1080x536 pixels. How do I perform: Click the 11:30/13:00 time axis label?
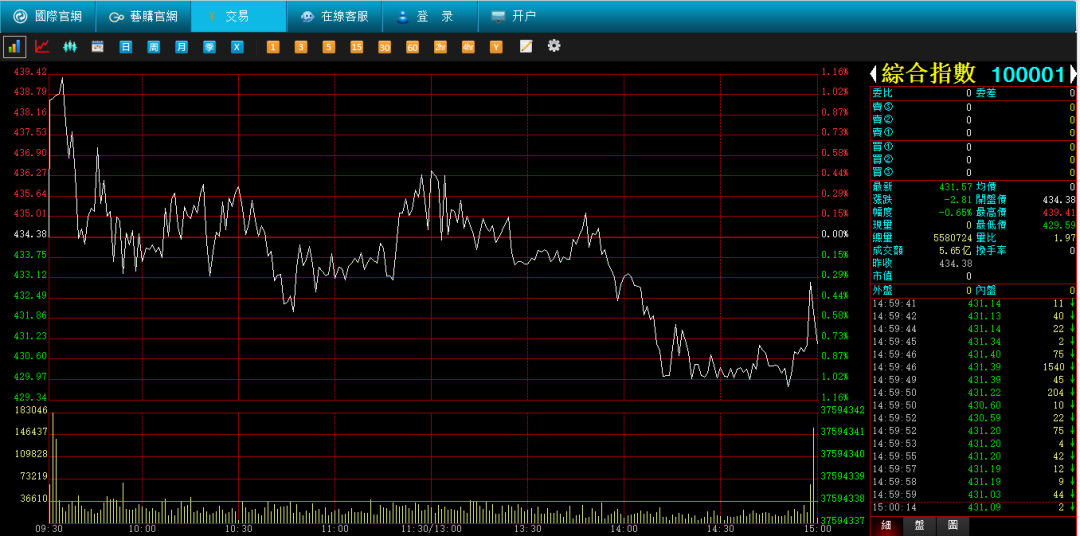coord(432,529)
